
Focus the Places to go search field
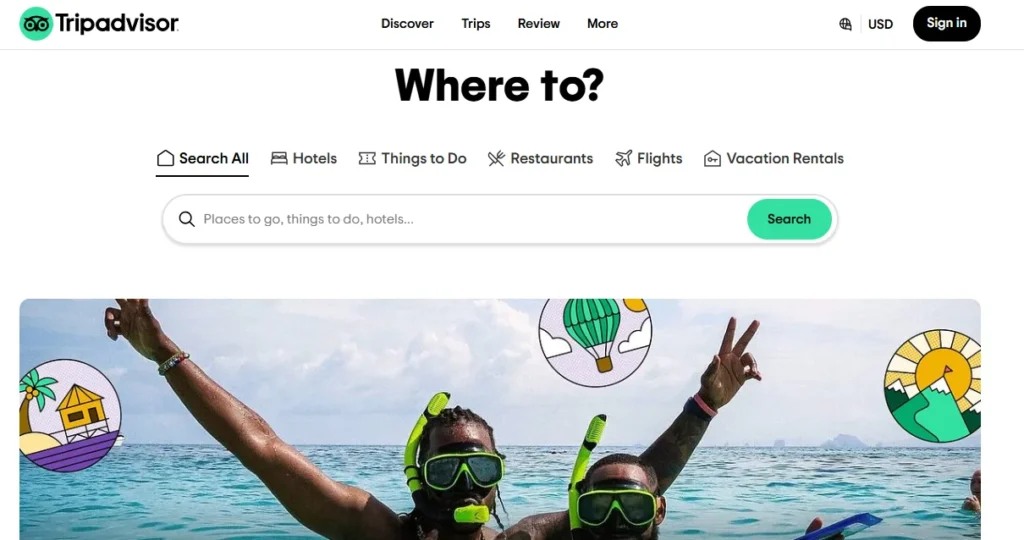470,219
